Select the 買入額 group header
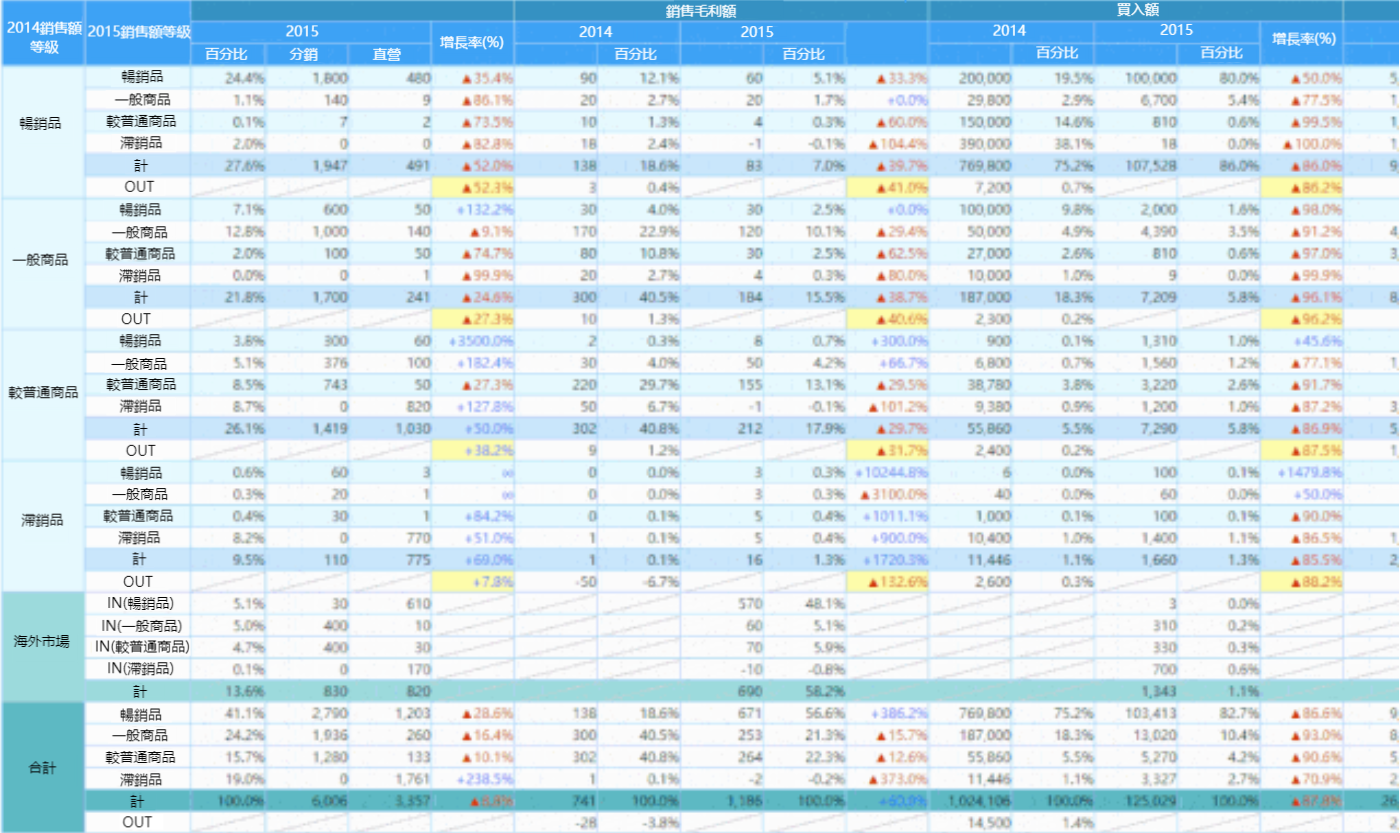The width and height of the screenshot is (1400, 833). click(x=1135, y=10)
